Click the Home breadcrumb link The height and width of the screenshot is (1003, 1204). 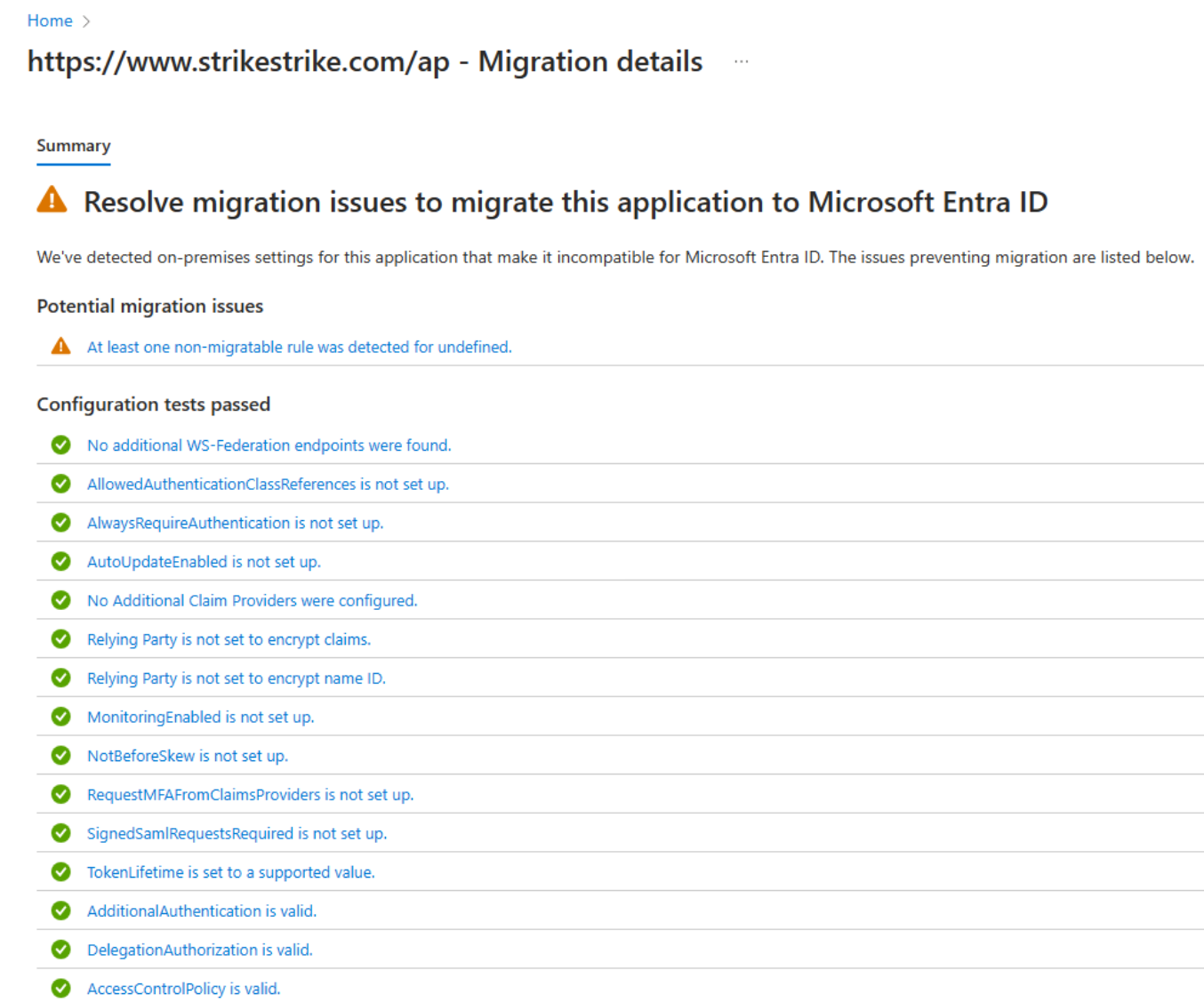pyautogui.click(x=50, y=20)
